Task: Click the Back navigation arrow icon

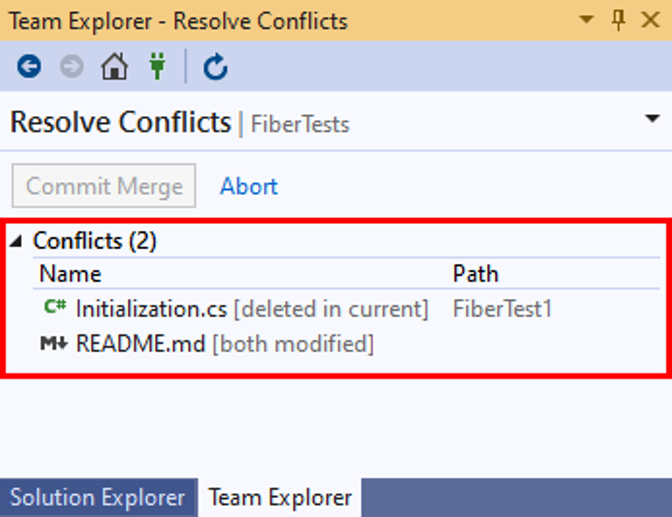Action: [29, 66]
